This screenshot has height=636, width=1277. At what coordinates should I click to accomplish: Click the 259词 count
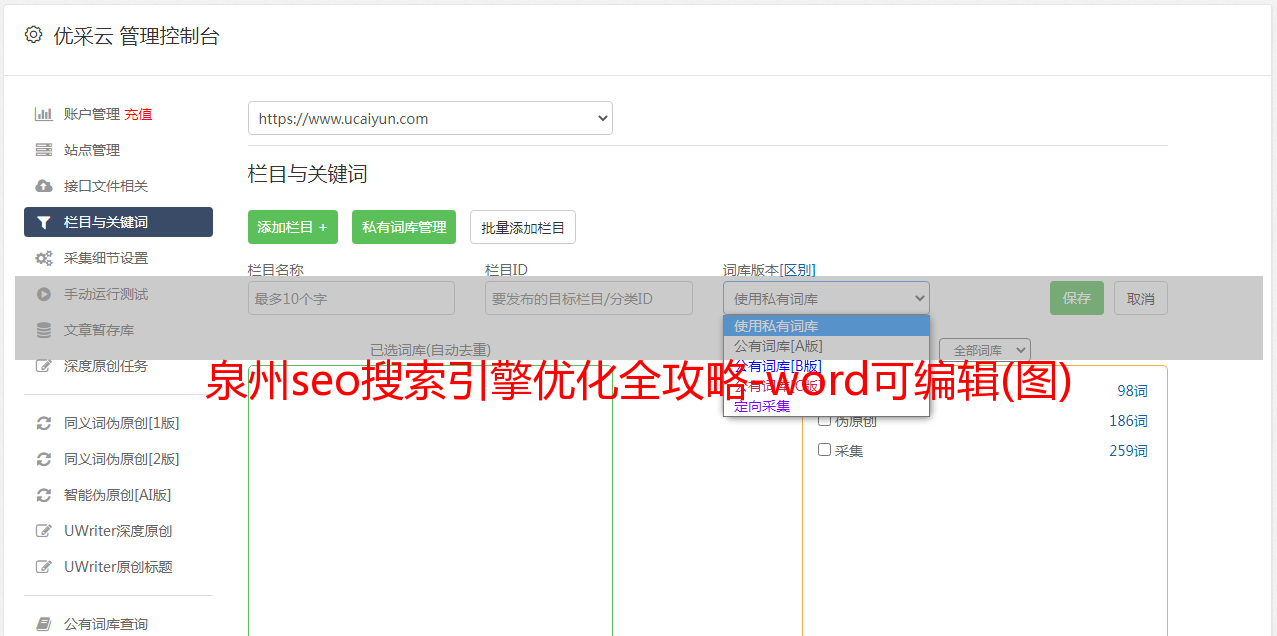click(1128, 451)
